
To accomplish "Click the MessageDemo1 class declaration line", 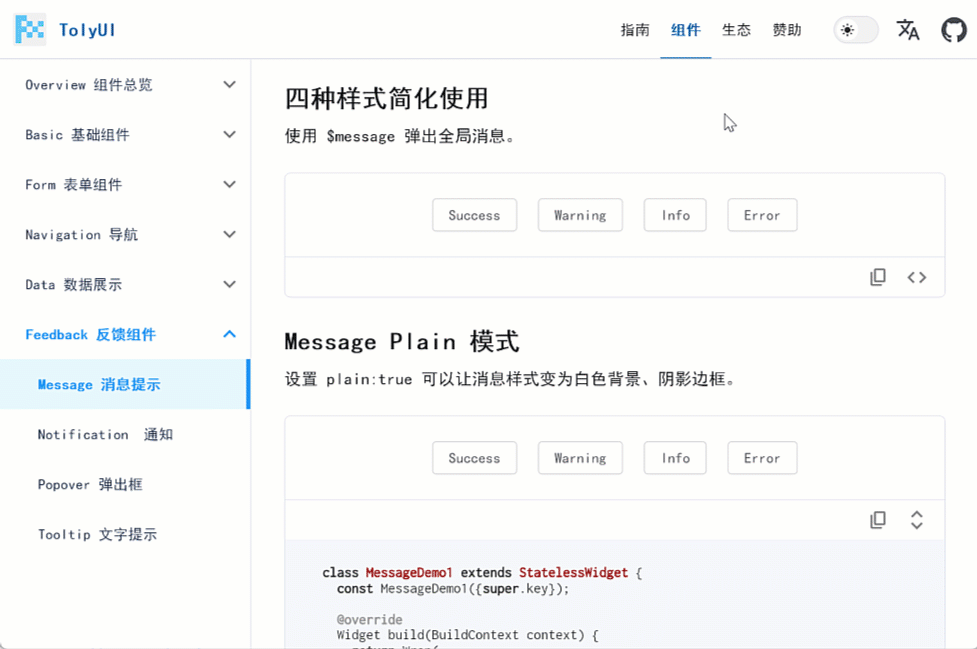I will click(482, 572).
